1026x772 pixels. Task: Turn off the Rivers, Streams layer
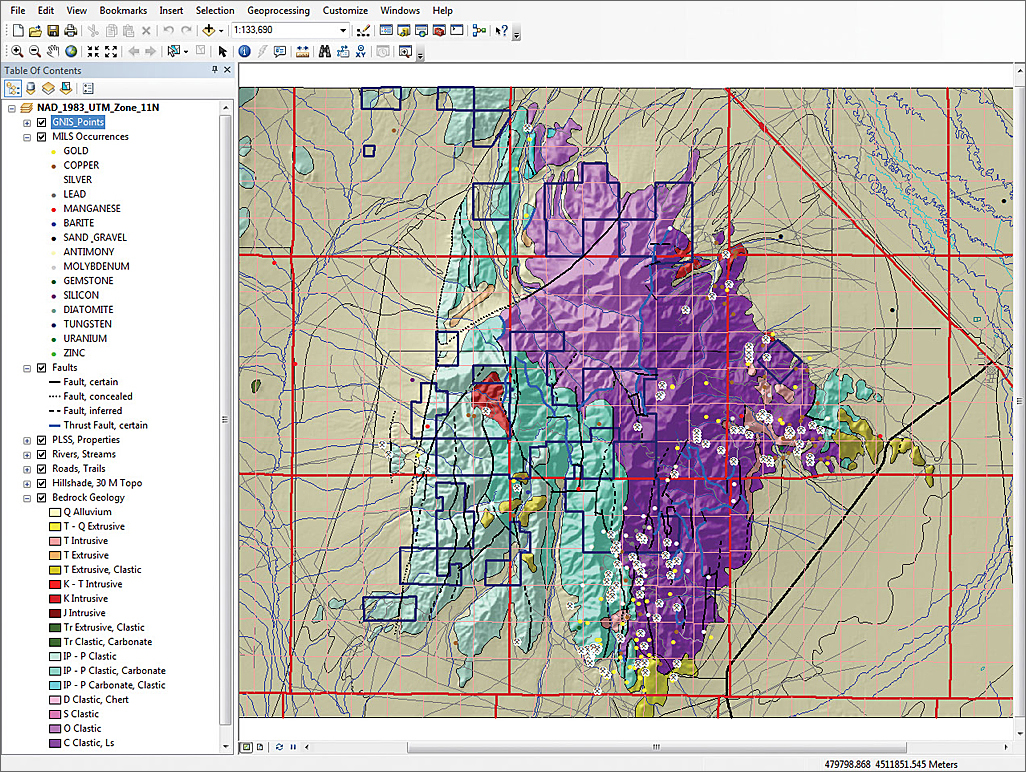[x=41, y=454]
